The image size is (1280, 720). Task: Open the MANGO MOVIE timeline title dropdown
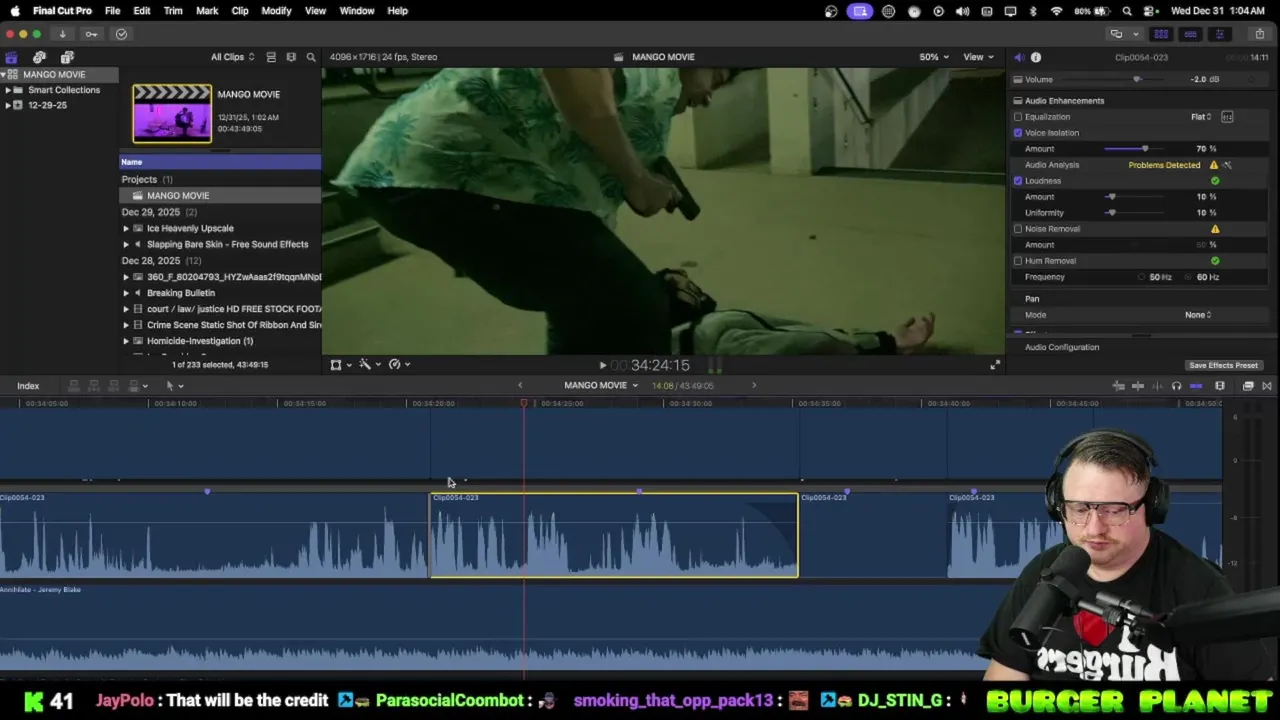pyautogui.click(x=601, y=386)
